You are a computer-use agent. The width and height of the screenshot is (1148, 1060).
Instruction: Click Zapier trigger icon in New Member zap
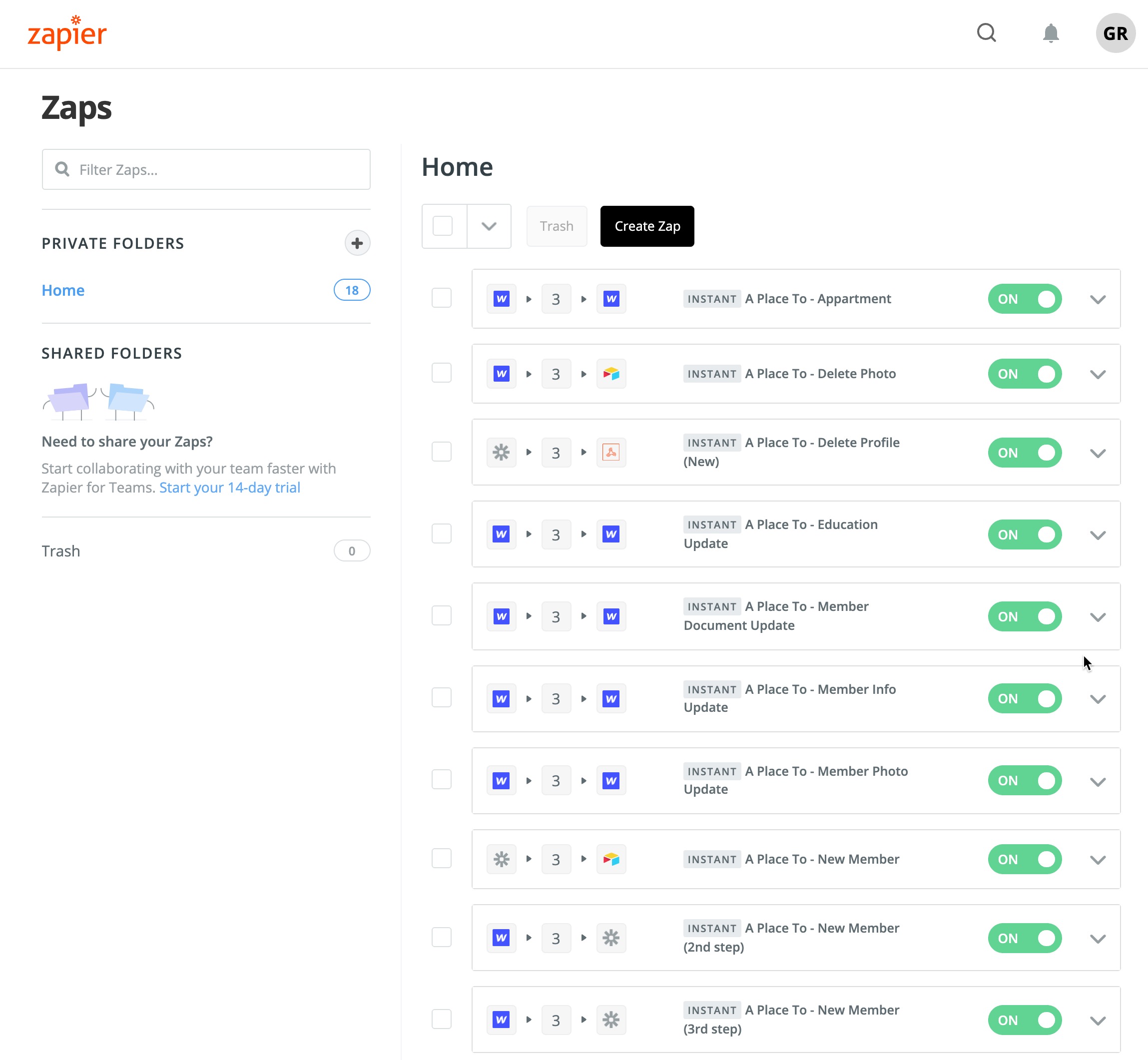click(x=502, y=859)
